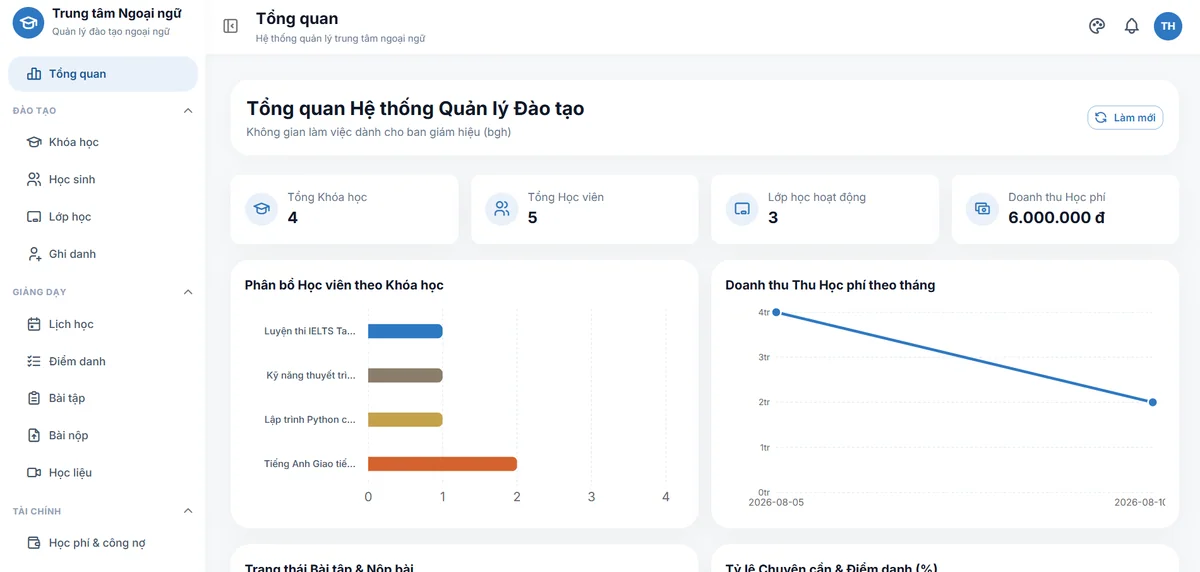Go to Điểm danh attendance
The width and height of the screenshot is (1200, 572).
coord(103,361)
